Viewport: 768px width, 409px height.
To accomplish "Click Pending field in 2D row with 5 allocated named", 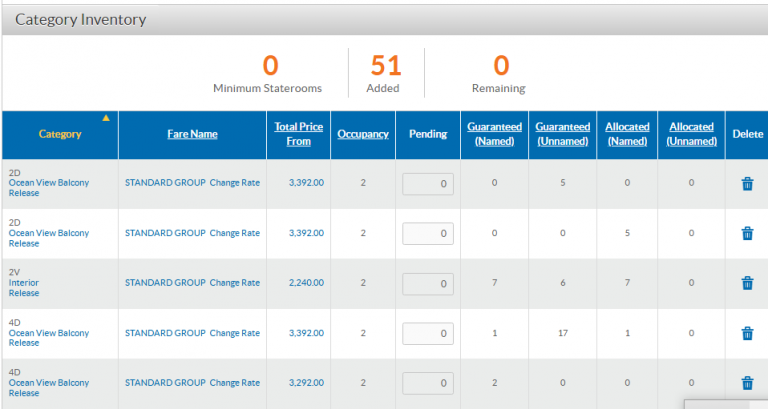I will point(428,234).
